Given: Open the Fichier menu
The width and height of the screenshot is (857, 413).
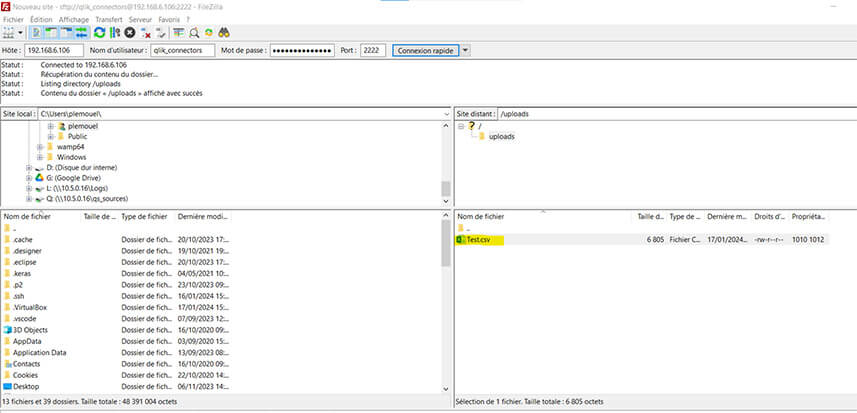Looking at the screenshot, I should point(13,19).
